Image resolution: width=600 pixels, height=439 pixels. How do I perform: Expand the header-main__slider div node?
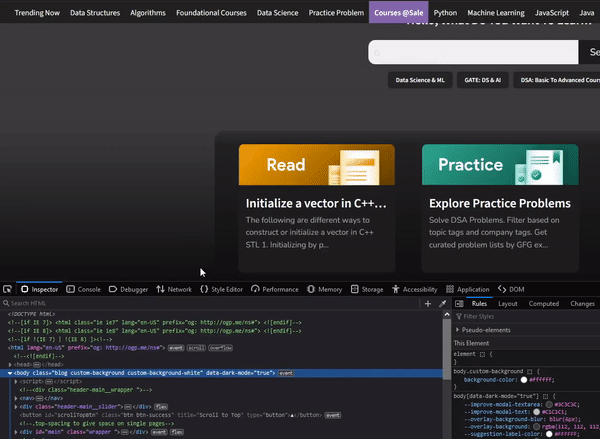click(x=16, y=406)
